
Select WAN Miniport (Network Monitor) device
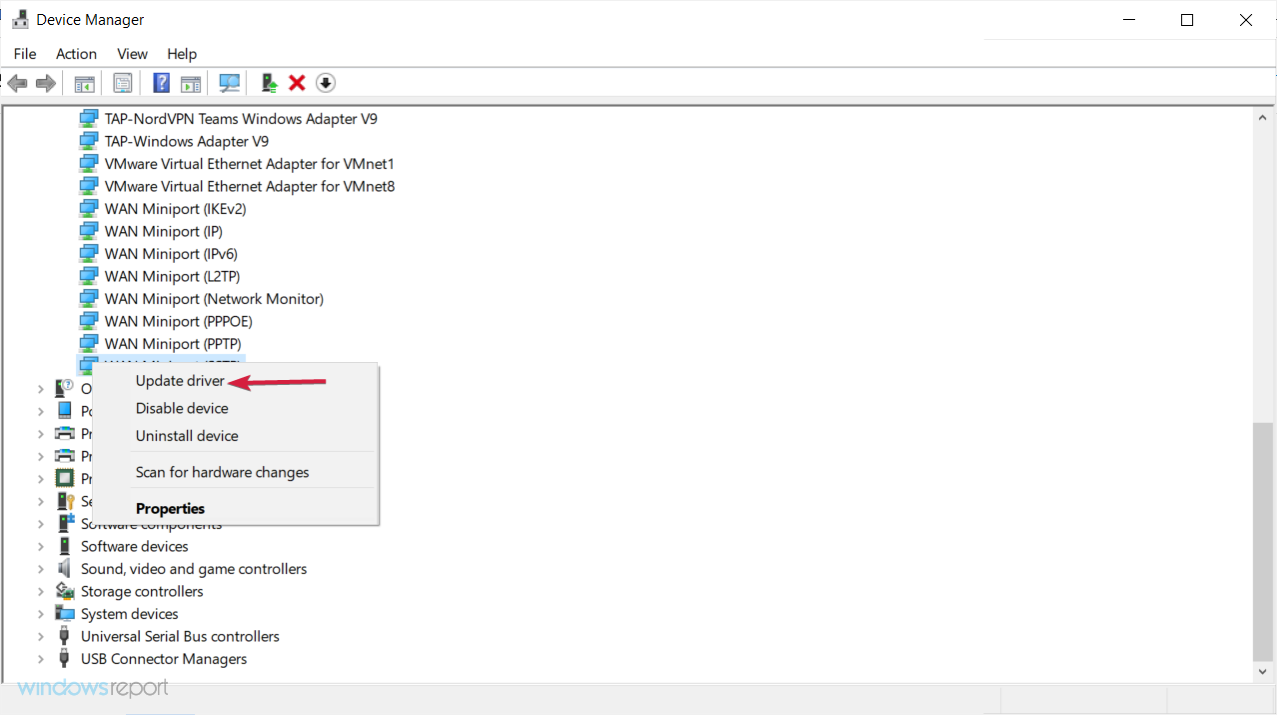(214, 299)
